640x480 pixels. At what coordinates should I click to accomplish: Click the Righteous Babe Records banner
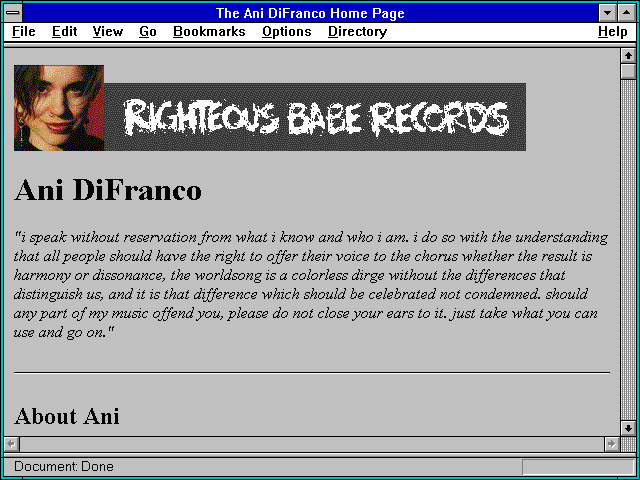(x=315, y=117)
